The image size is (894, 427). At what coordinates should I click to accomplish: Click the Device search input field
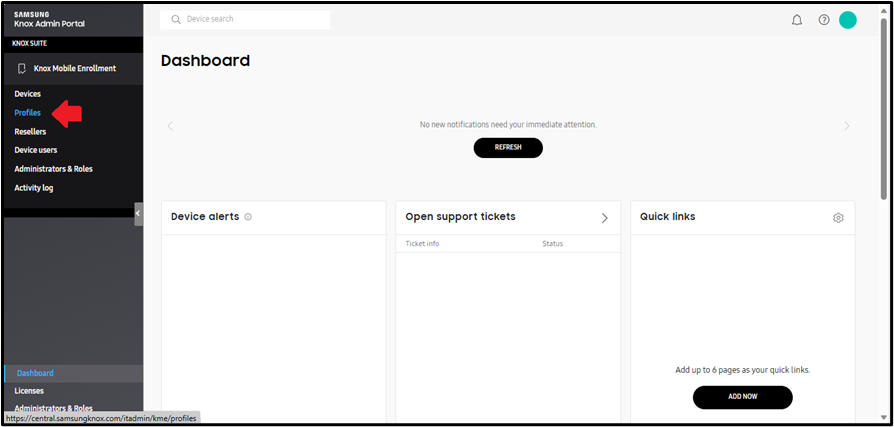(x=245, y=19)
